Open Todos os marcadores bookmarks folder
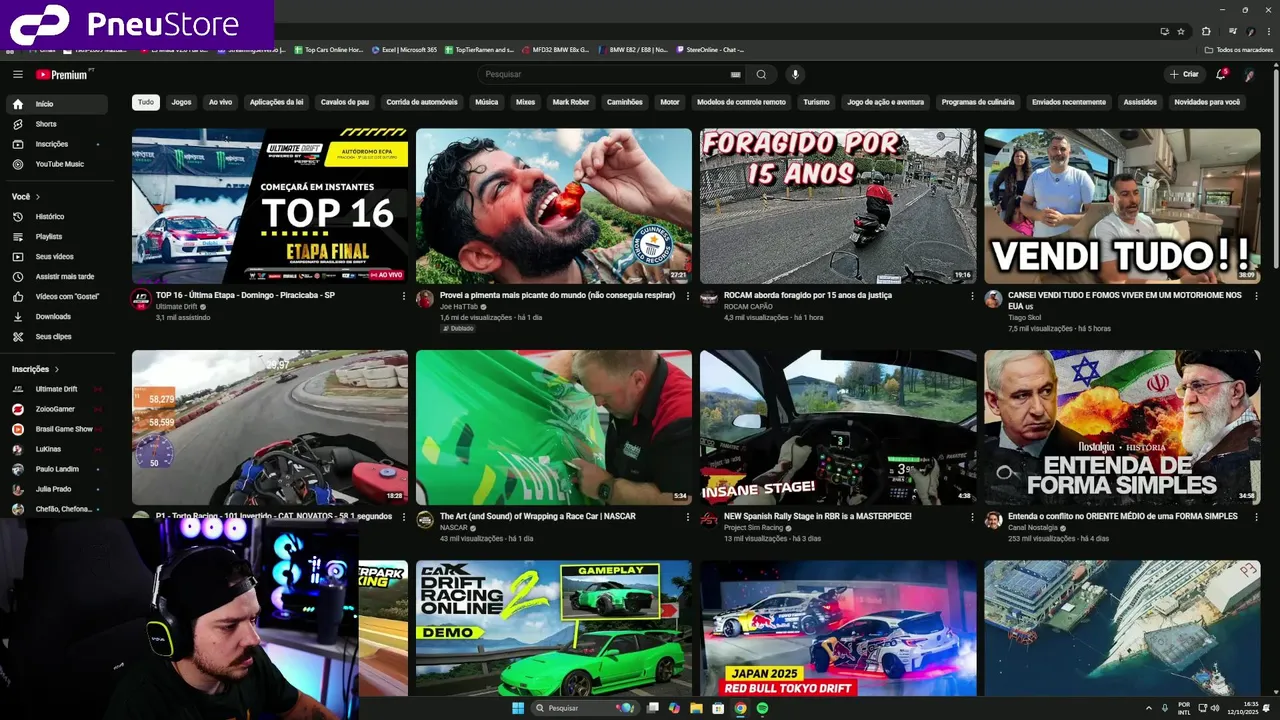1280x720 pixels. pyautogui.click(x=1239, y=50)
